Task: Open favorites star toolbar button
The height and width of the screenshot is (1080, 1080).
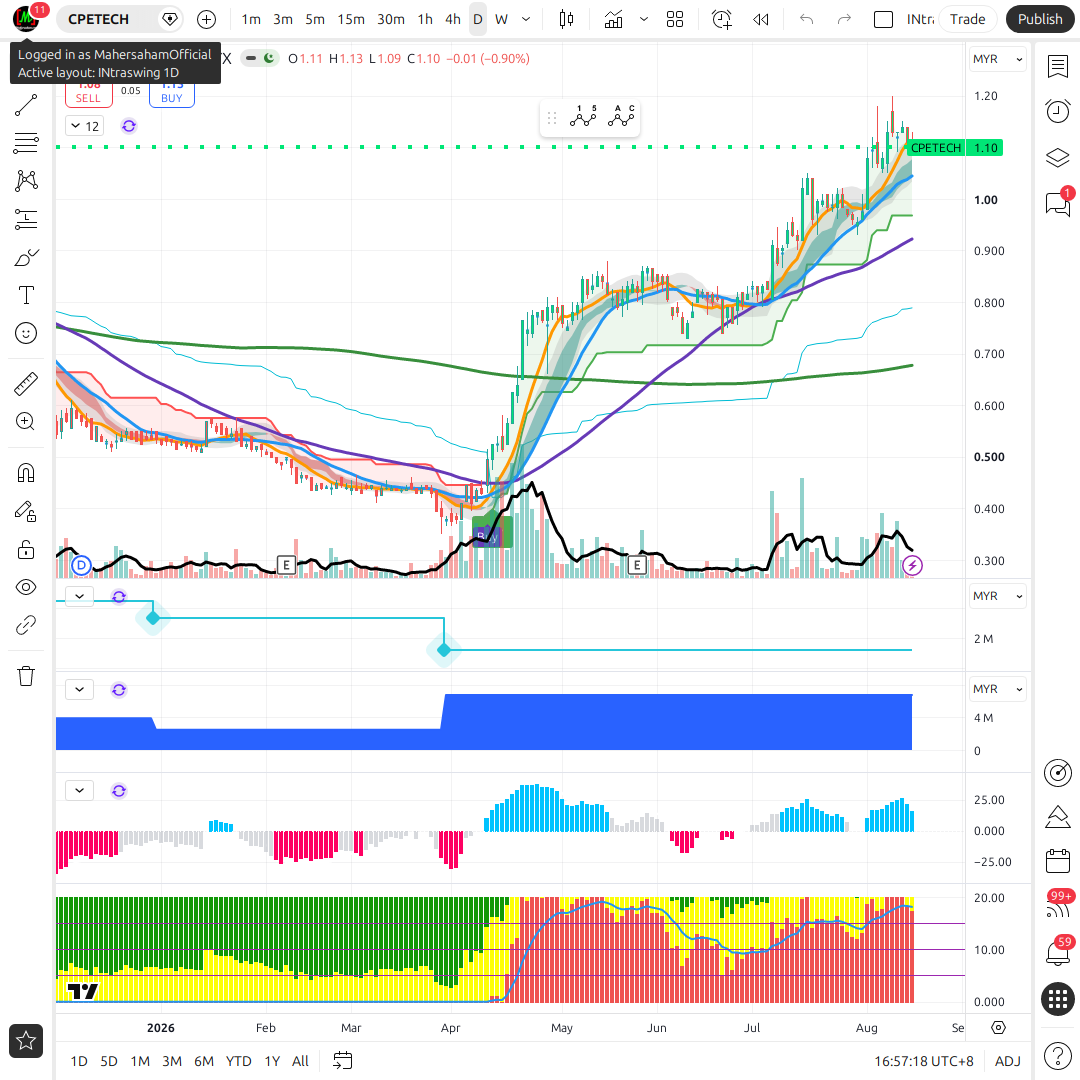Action: point(26,1041)
